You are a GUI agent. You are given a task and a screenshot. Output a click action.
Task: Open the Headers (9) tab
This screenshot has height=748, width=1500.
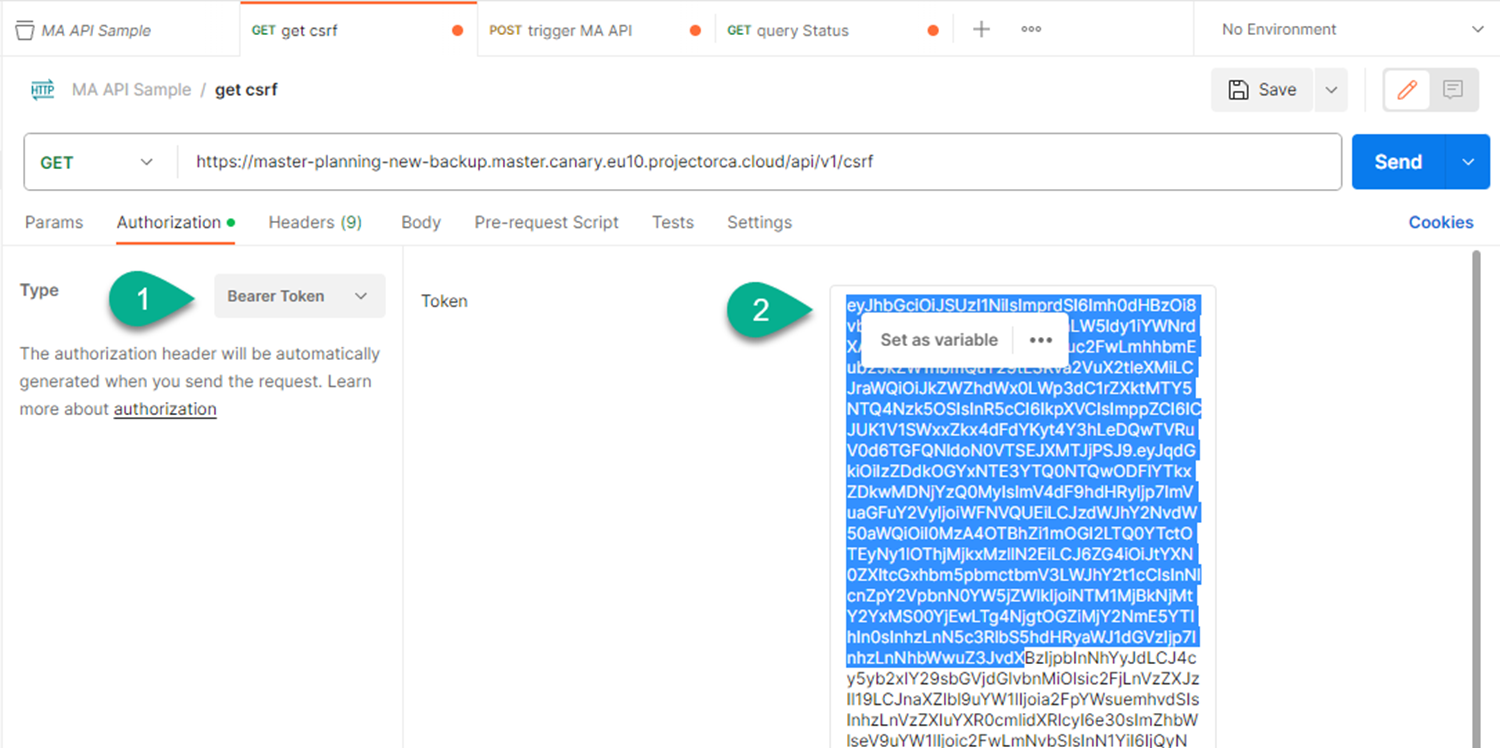tap(315, 222)
